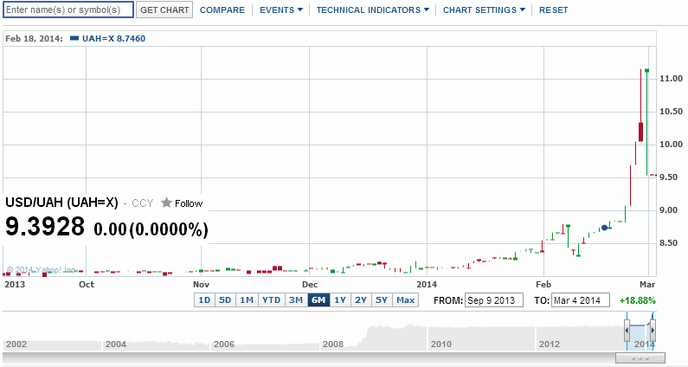Click the Follow star icon

point(166,203)
